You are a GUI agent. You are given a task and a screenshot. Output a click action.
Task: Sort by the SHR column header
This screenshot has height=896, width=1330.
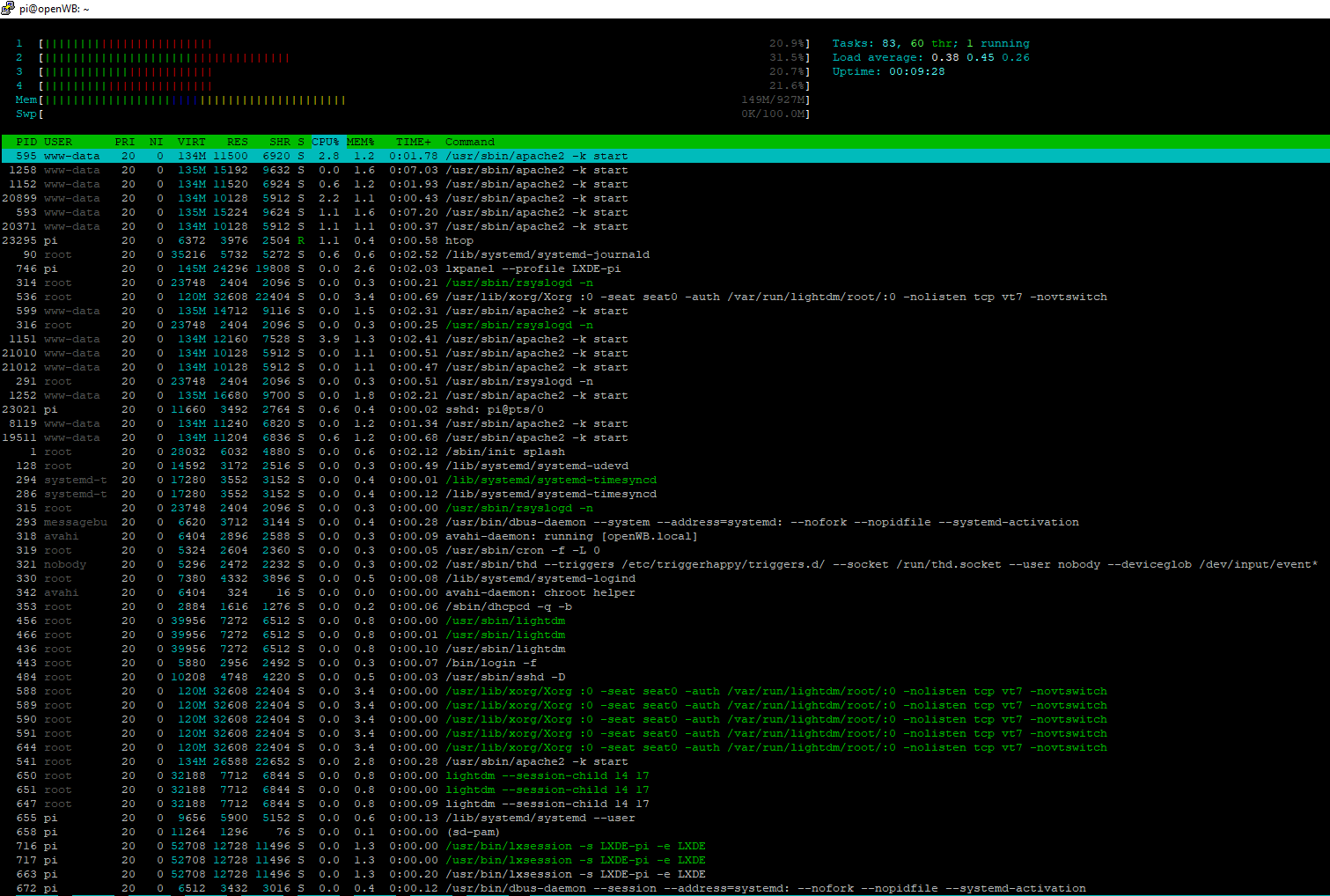click(x=280, y=142)
